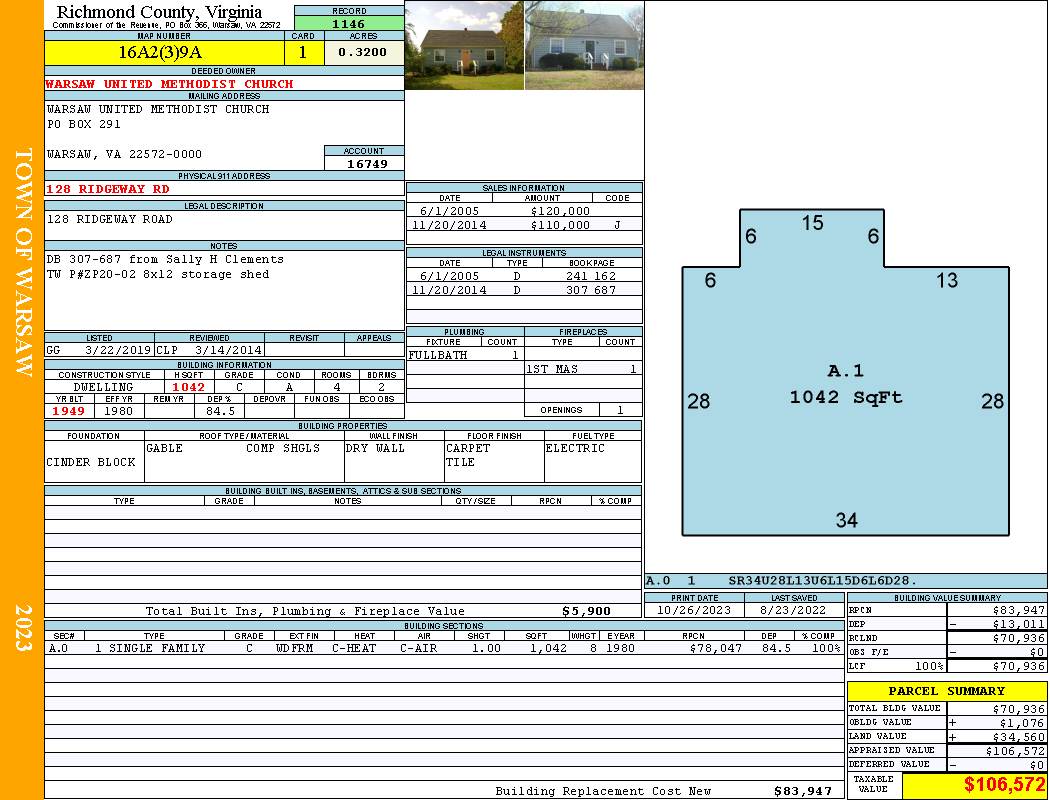Screen dimensions: 1050x800
Task: Click the record number 1146 field
Action: [x=348, y=23]
